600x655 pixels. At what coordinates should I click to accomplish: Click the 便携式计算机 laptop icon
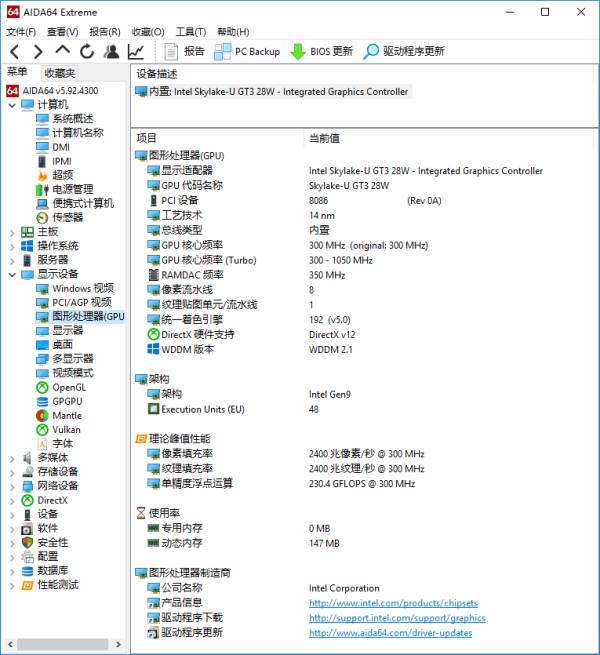pyautogui.click(x=42, y=204)
